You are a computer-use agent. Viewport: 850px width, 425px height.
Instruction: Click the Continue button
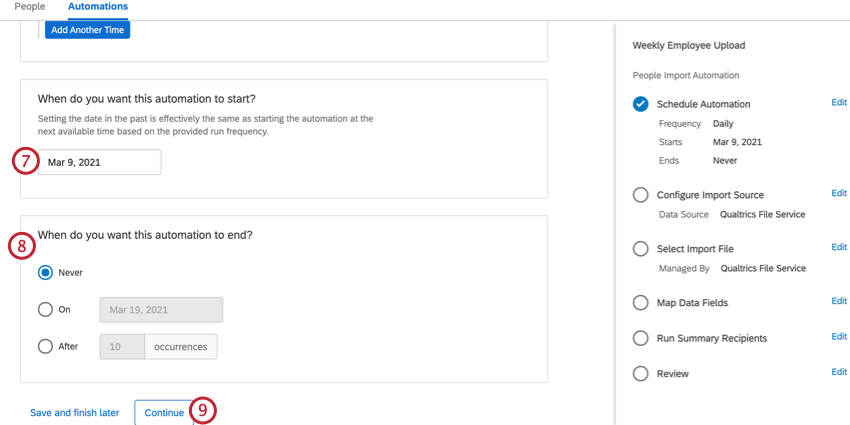(x=164, y=413)
